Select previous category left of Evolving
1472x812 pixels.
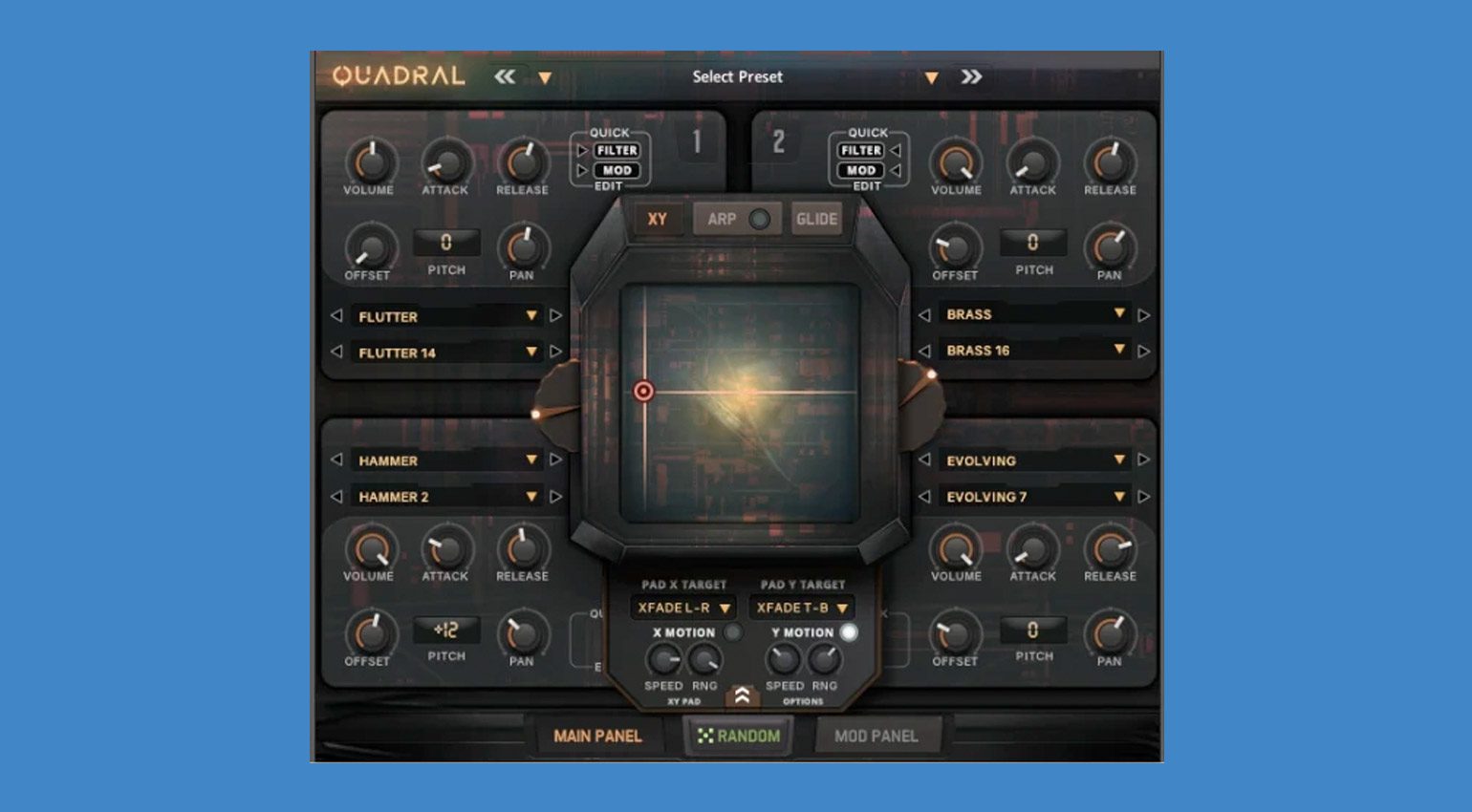tap(924, 459)
